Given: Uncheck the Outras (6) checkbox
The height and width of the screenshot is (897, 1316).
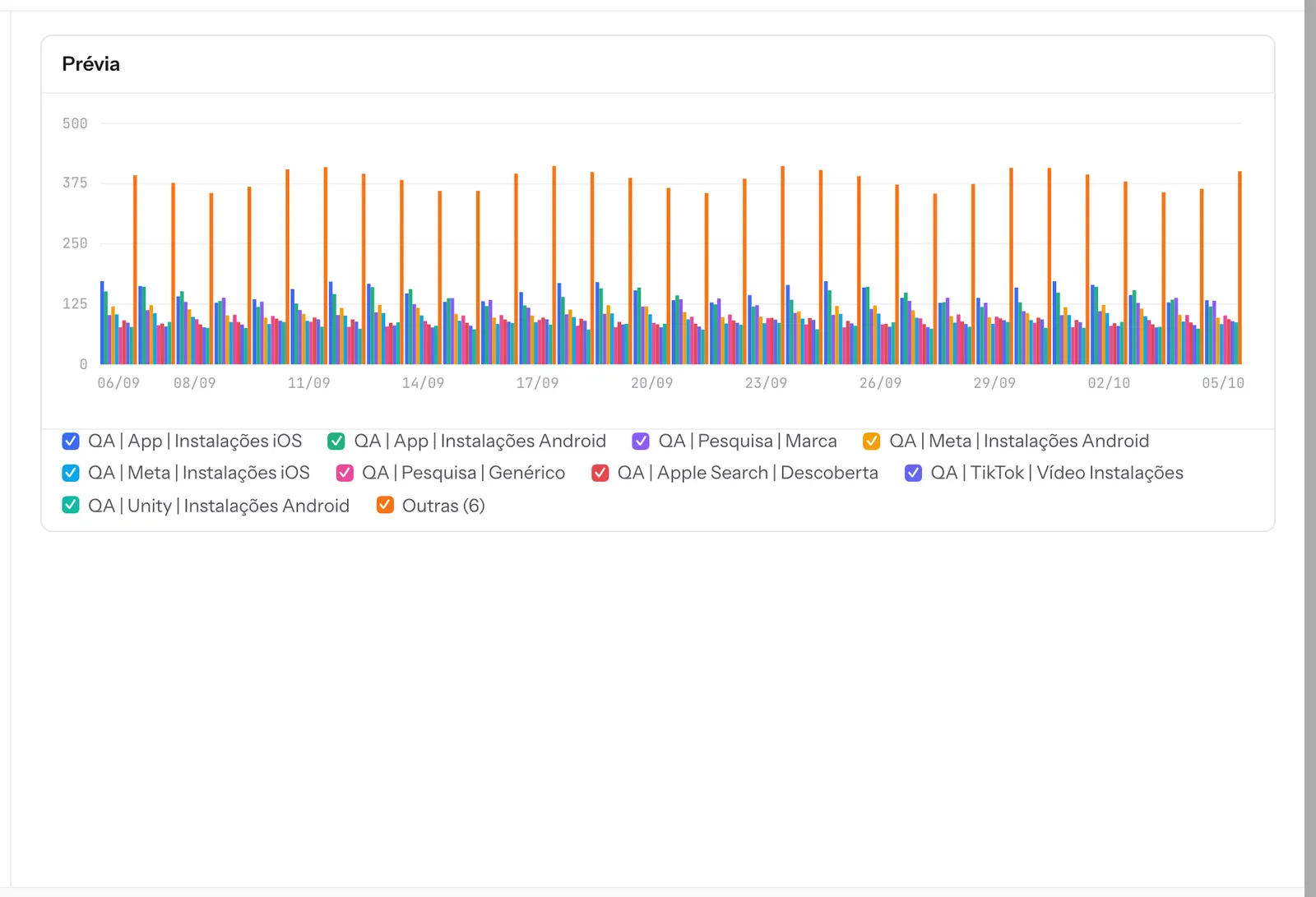Looking at the screenshot, I should [385, 505].
